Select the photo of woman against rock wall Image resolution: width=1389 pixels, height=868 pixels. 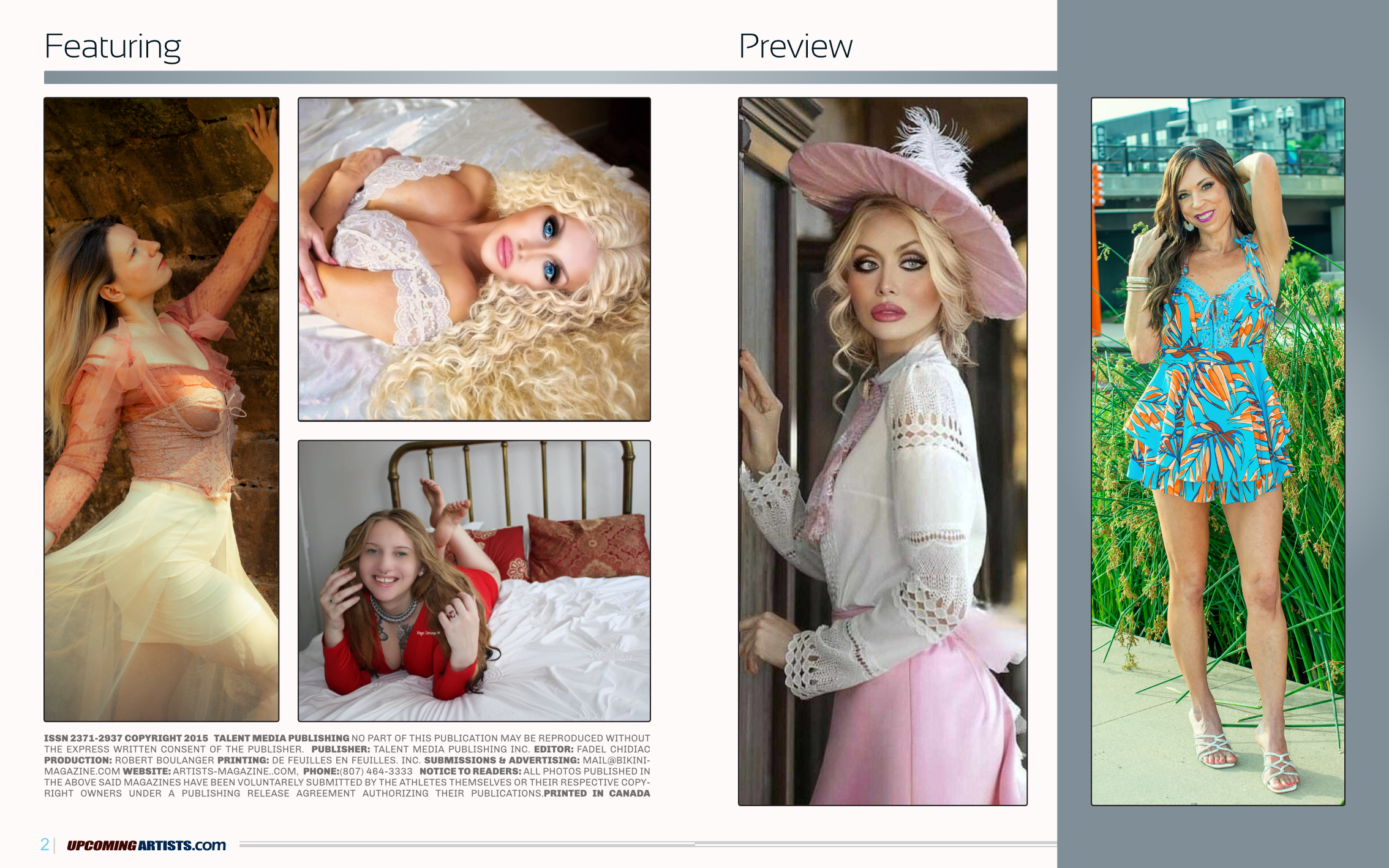click(x=162, y=410)
